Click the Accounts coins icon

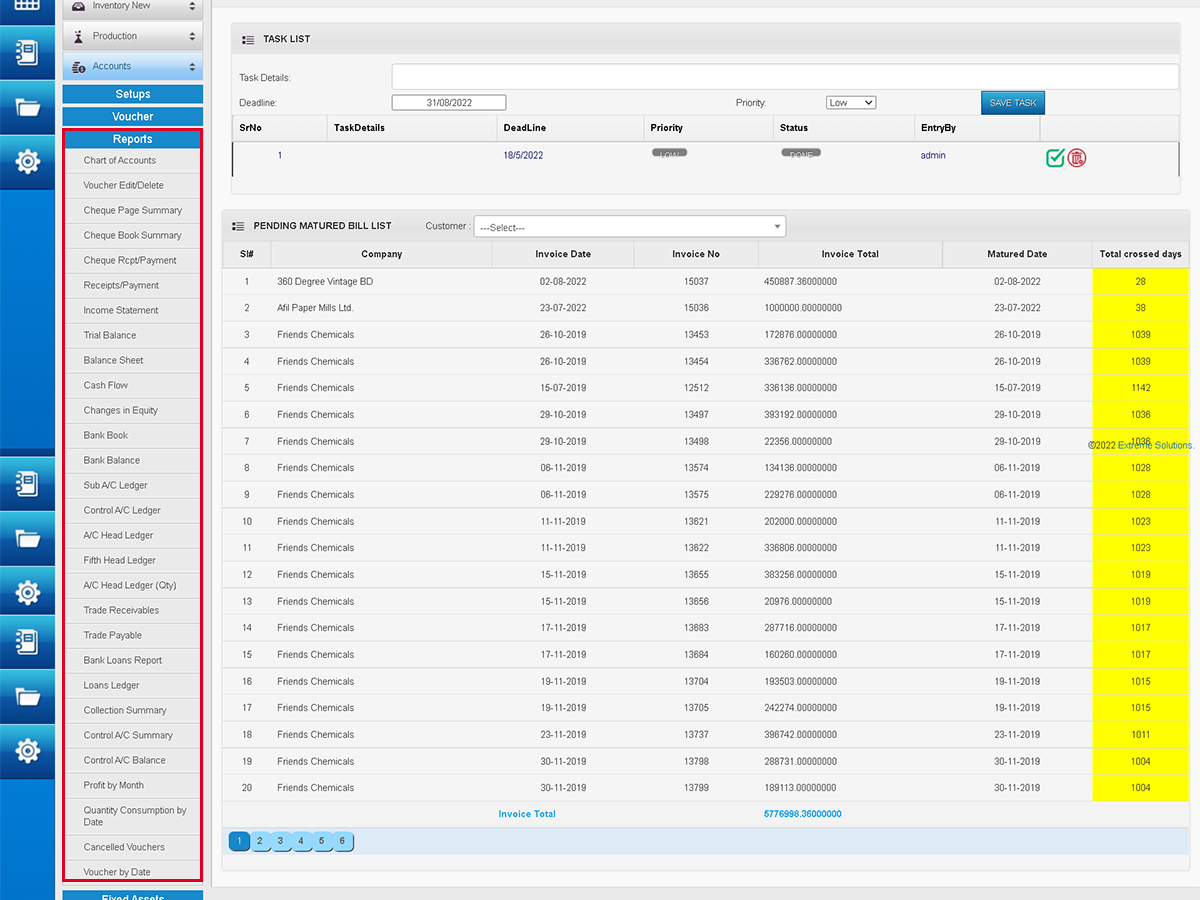tap(78, 67)
